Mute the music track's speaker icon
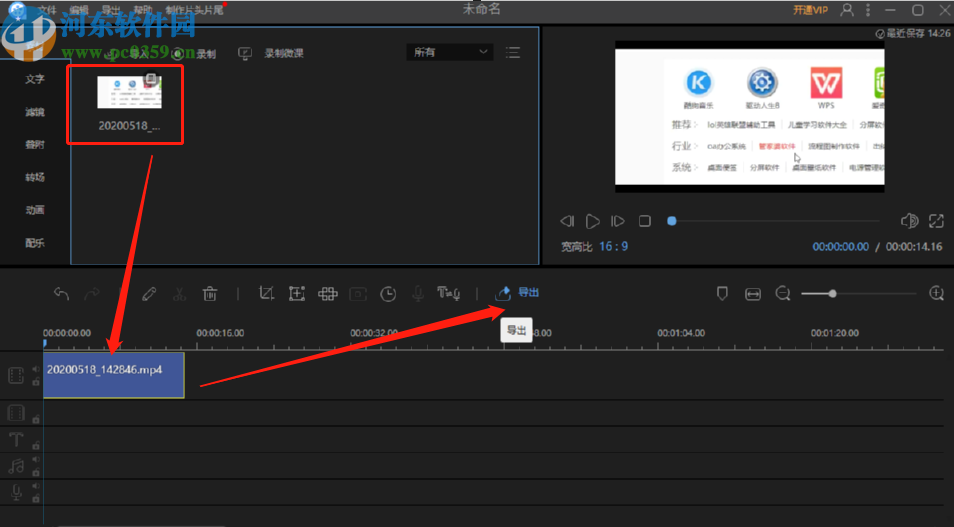The height and width of the screenshot is (527, 954). (36, 461)
